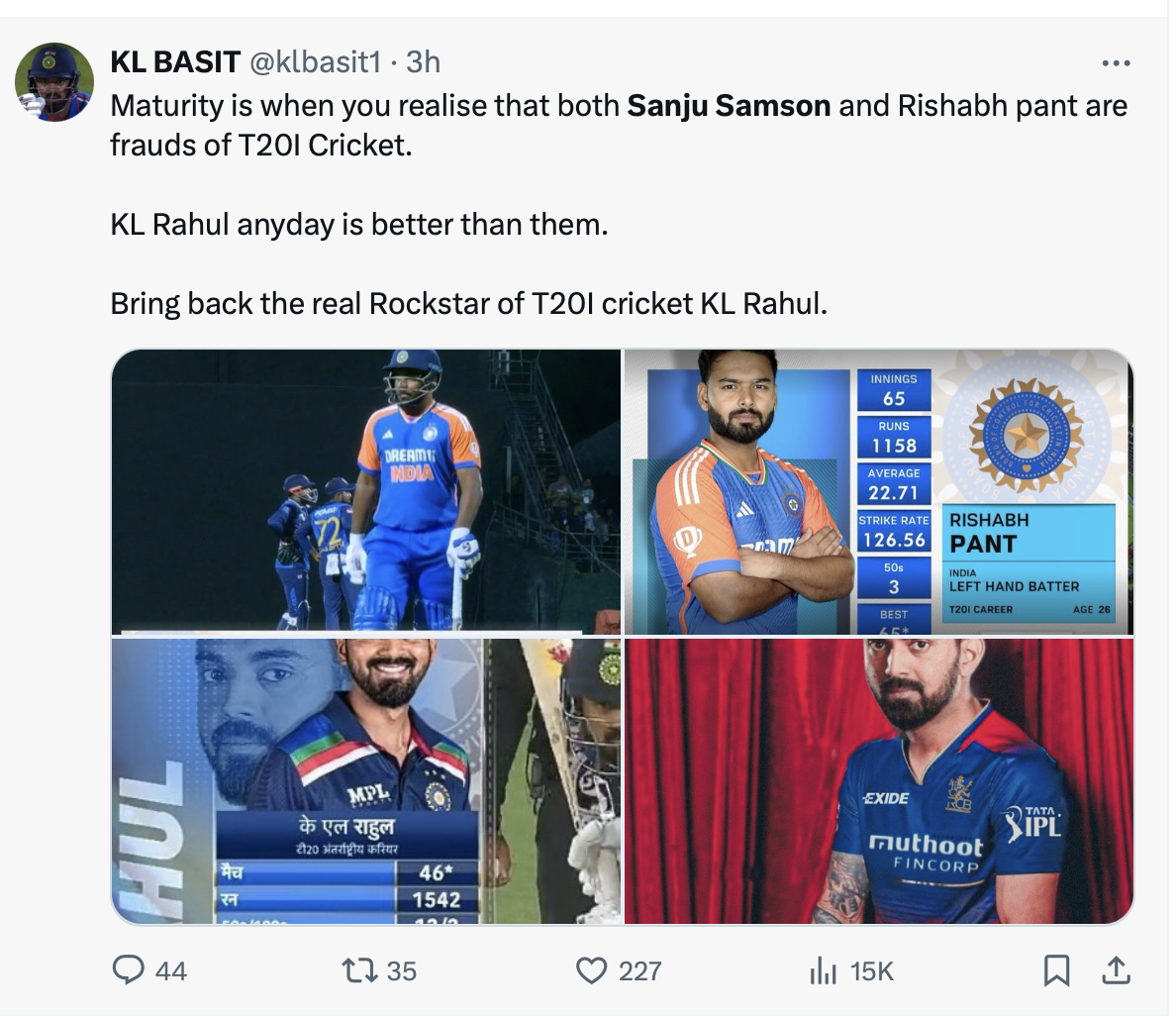Open the @klbasit1 handle link
The width and height of the screenshot is (1176, 1016).
tap(314, 61)
